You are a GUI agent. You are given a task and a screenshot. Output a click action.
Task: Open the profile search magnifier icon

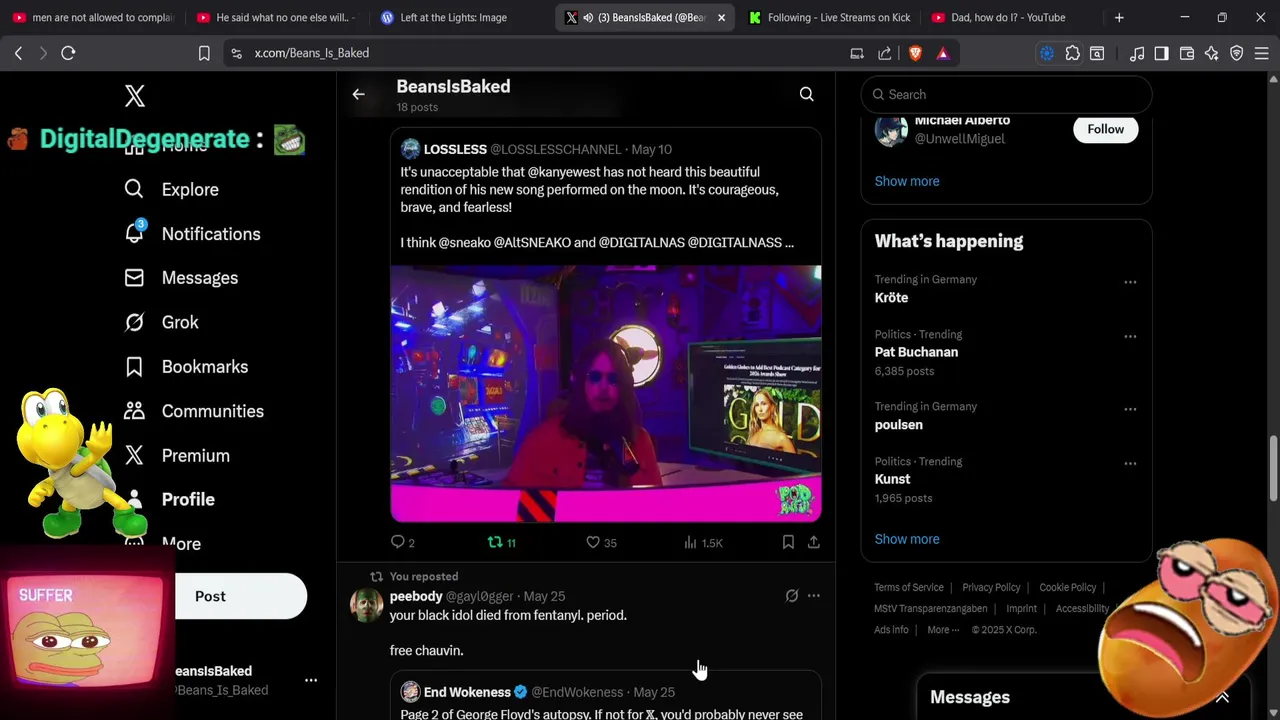coord(806,94)
